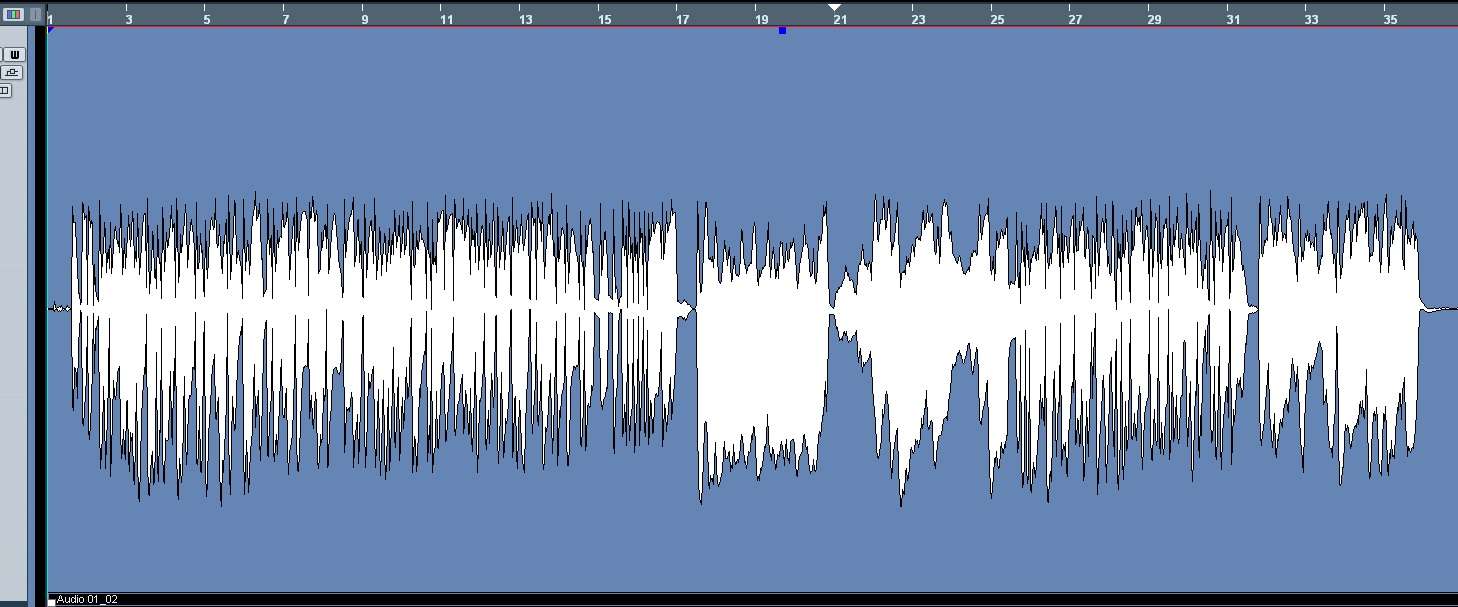Click ruler position bar 25

coord(997,19)
